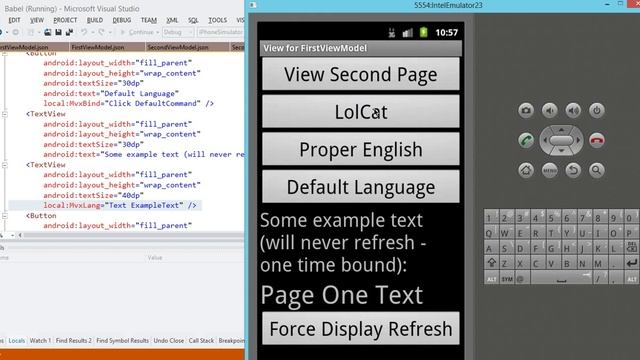Screen dimensions: 640x360
Task: Switch to the Watch 1 tab
Action: coord(40,340)
